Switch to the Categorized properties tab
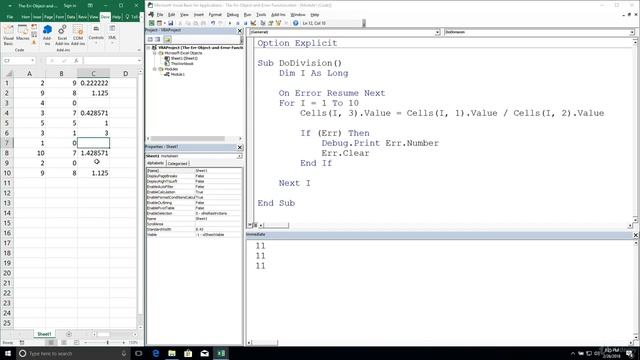Screen dimensions: 640x360 [178, 163]
